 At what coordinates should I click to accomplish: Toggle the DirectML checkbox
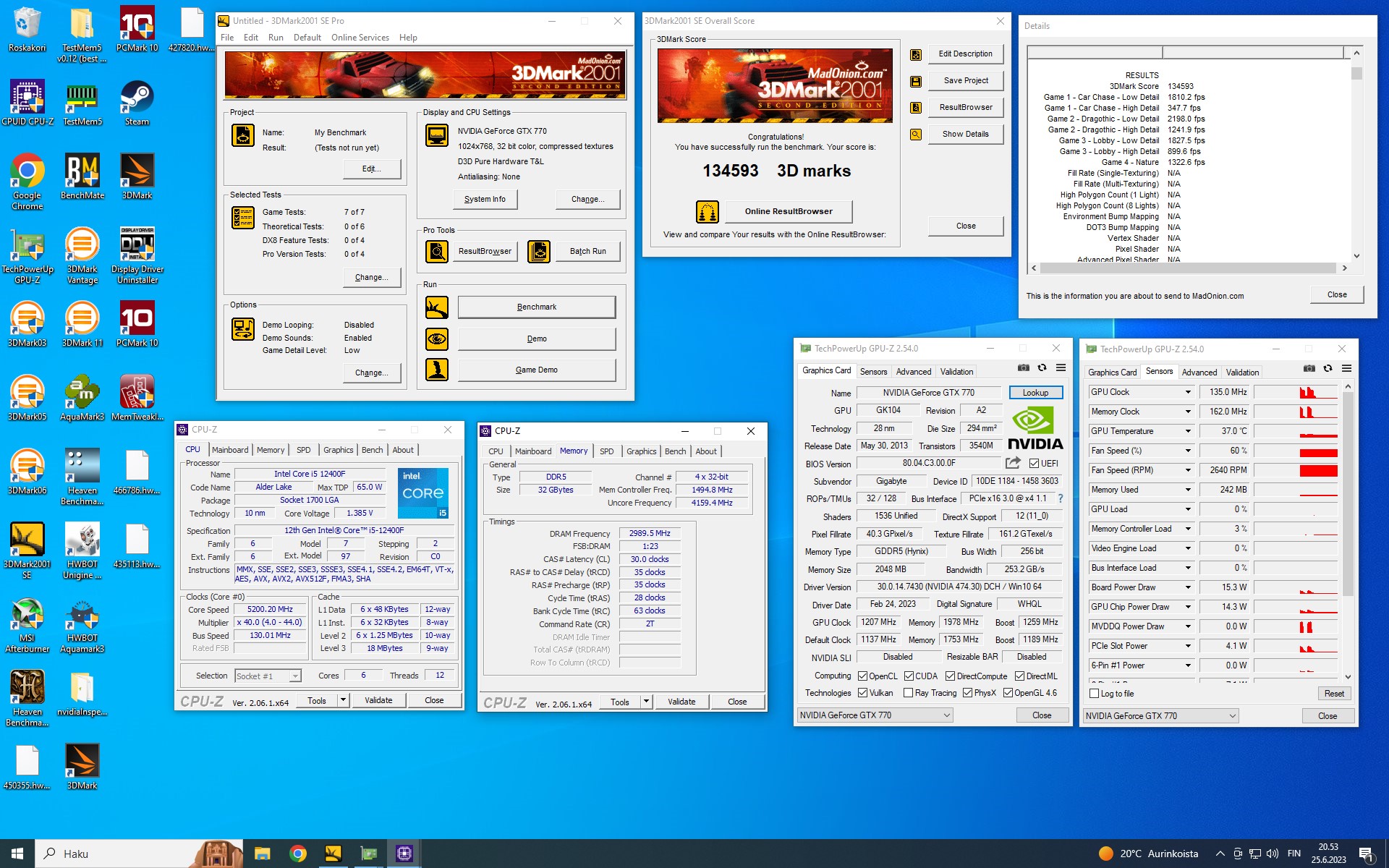(1019, 676)
